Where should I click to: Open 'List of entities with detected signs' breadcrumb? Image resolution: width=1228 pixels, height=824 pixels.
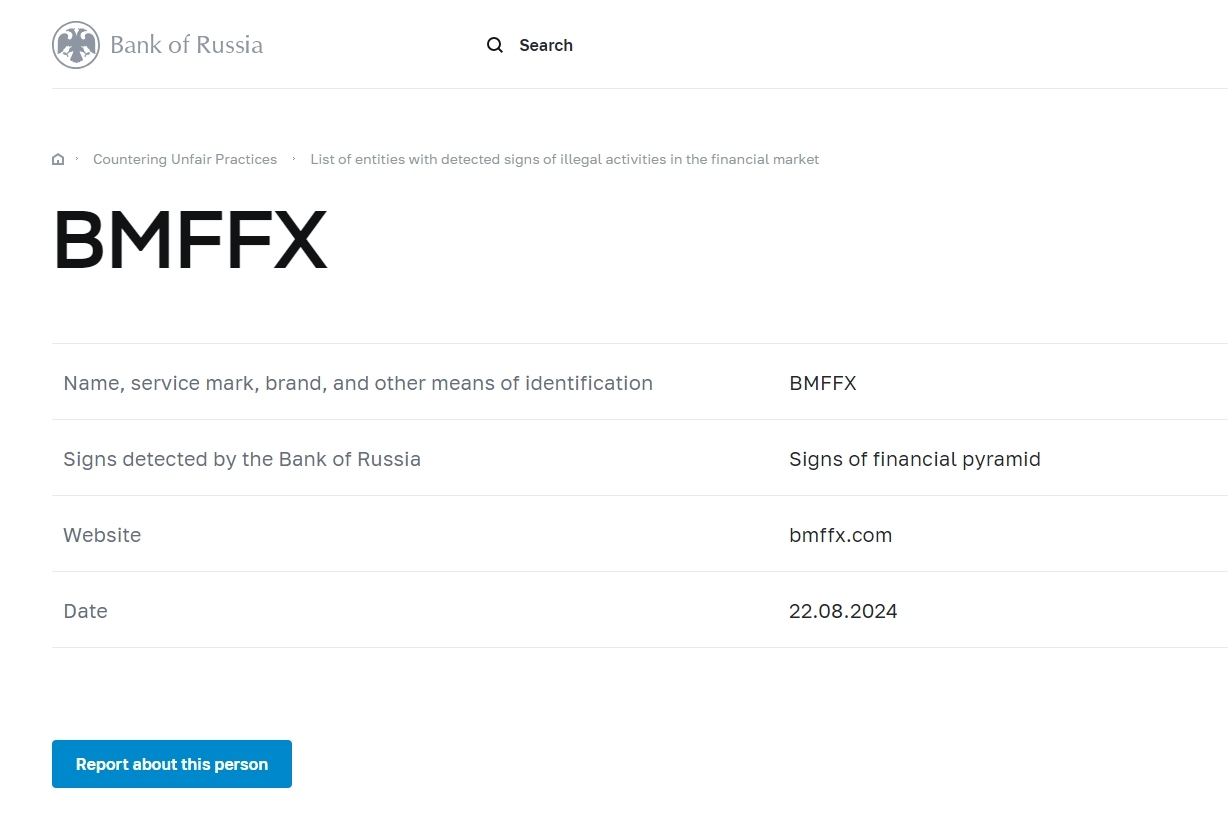point(564,160)
